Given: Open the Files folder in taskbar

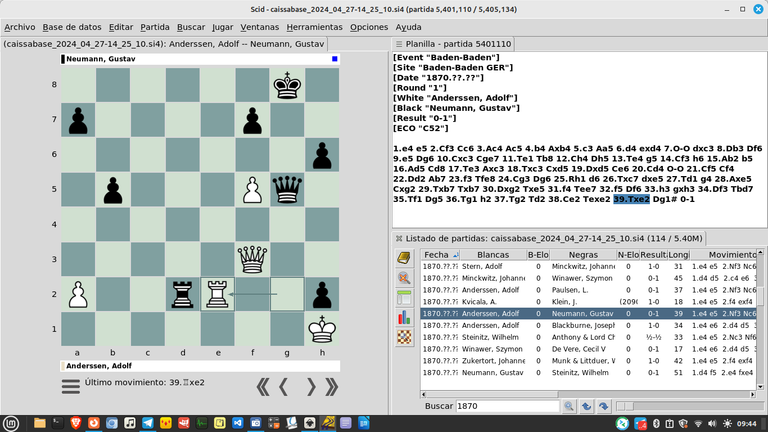Looking at the screenshot, I should [x=40, y=423].
